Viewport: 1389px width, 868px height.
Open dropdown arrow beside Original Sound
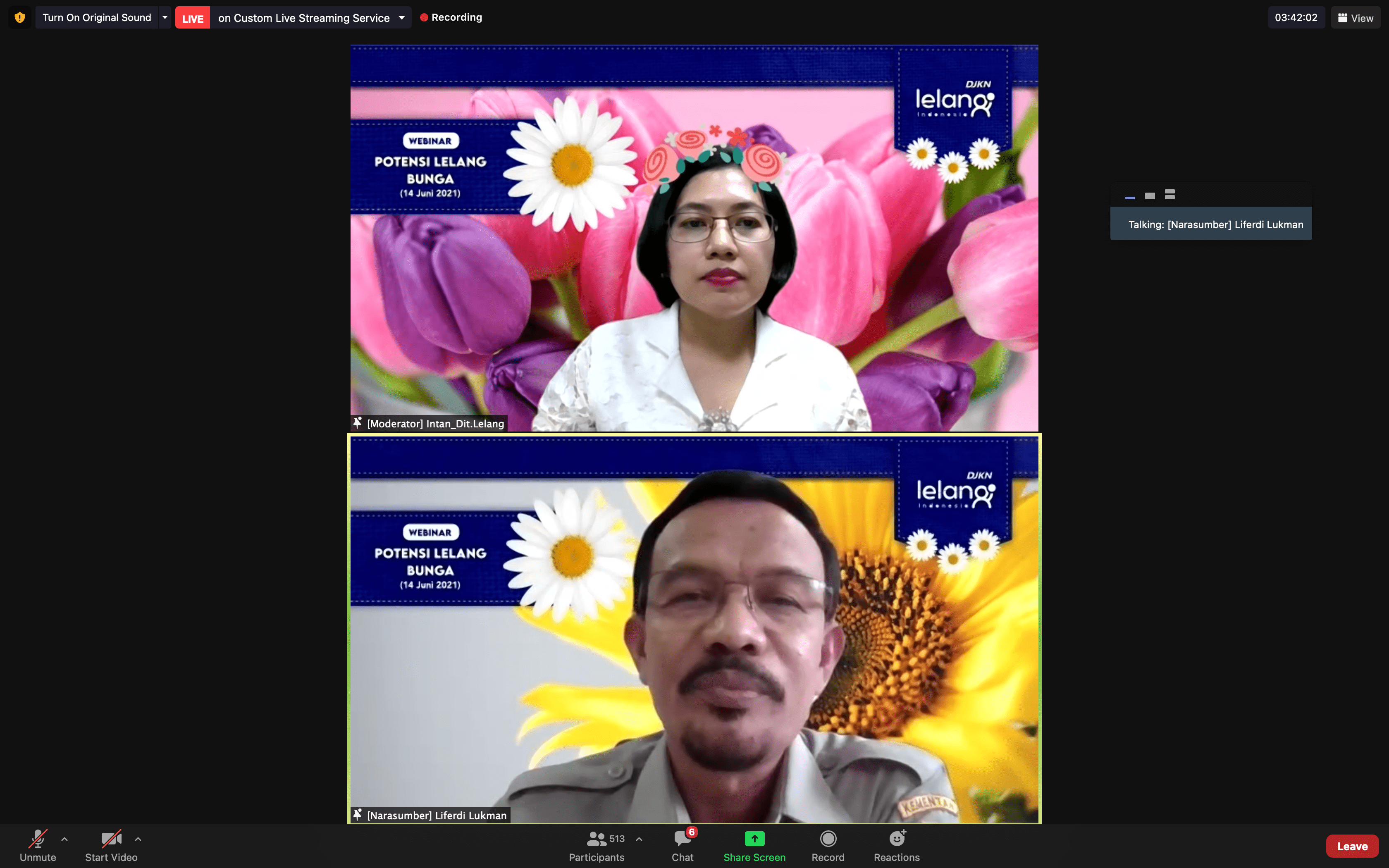(x=165, y=18)
